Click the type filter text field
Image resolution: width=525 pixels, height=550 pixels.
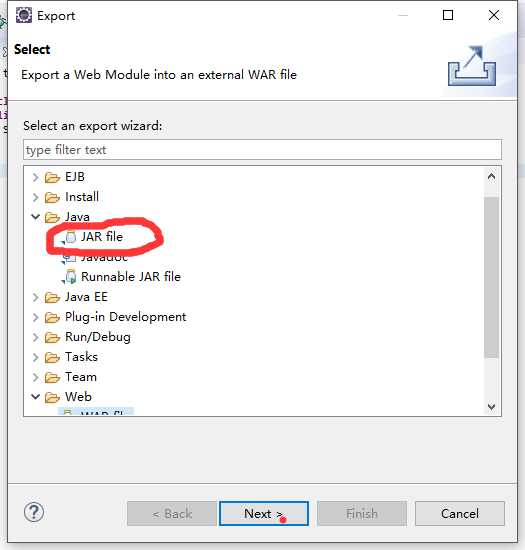tap(262, 150)
